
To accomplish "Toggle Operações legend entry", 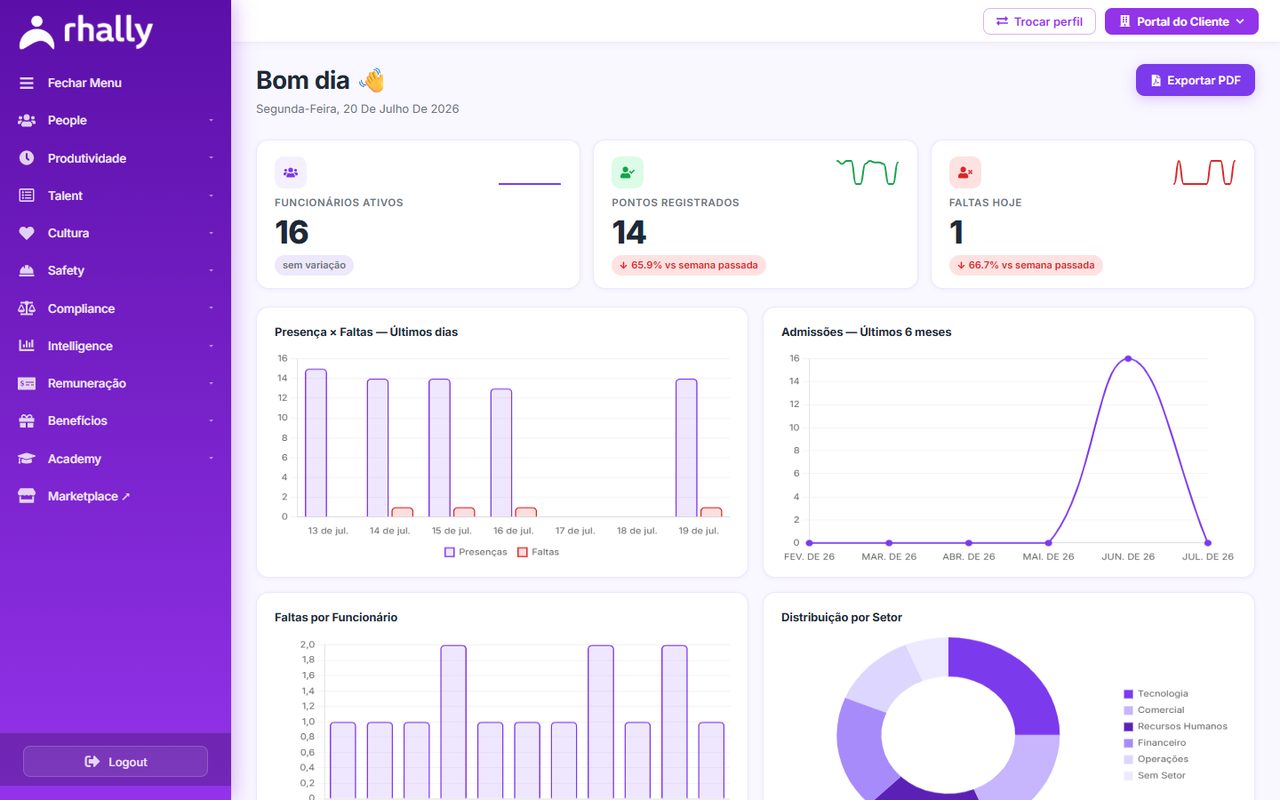I will (1156, 759).
